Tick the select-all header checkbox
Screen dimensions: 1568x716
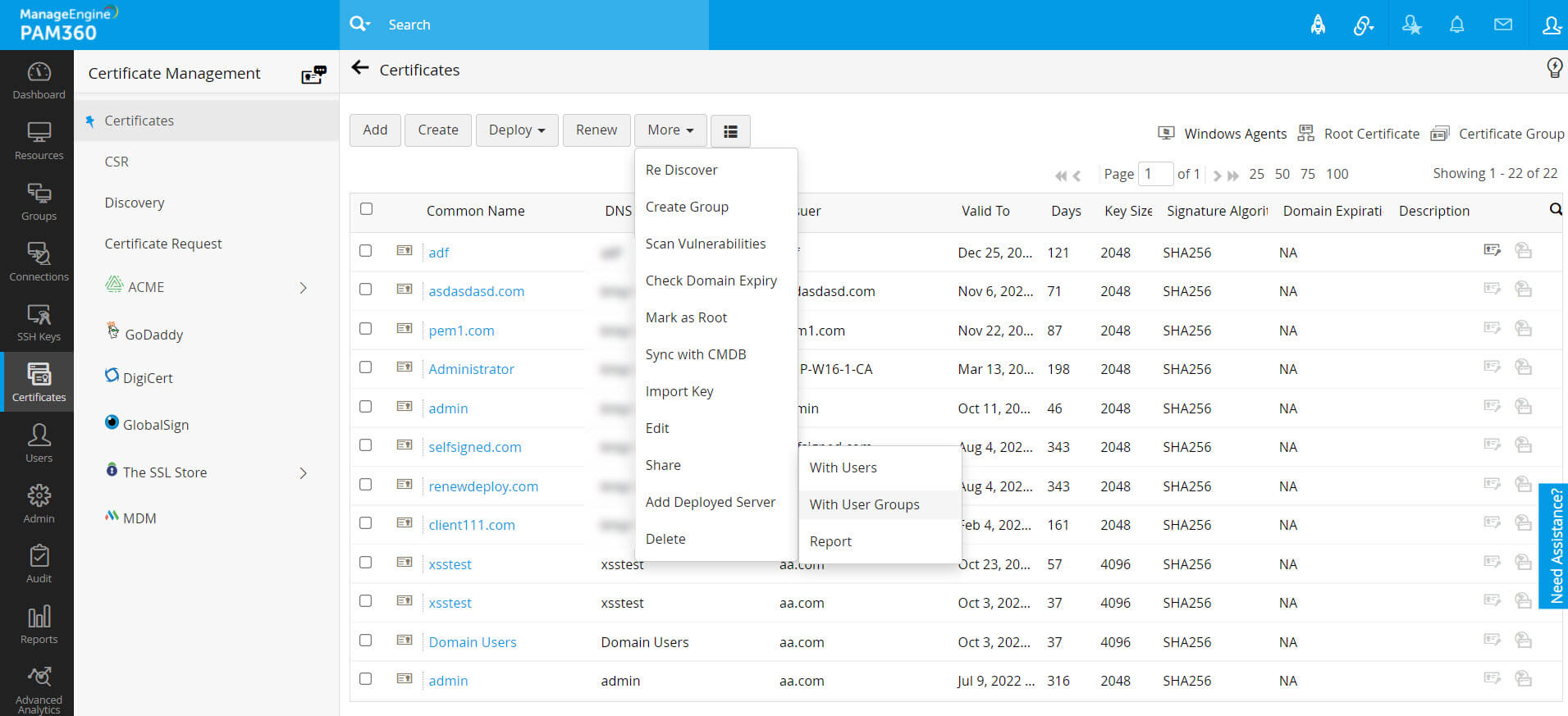pyautogui.click(x=366, y=208)
